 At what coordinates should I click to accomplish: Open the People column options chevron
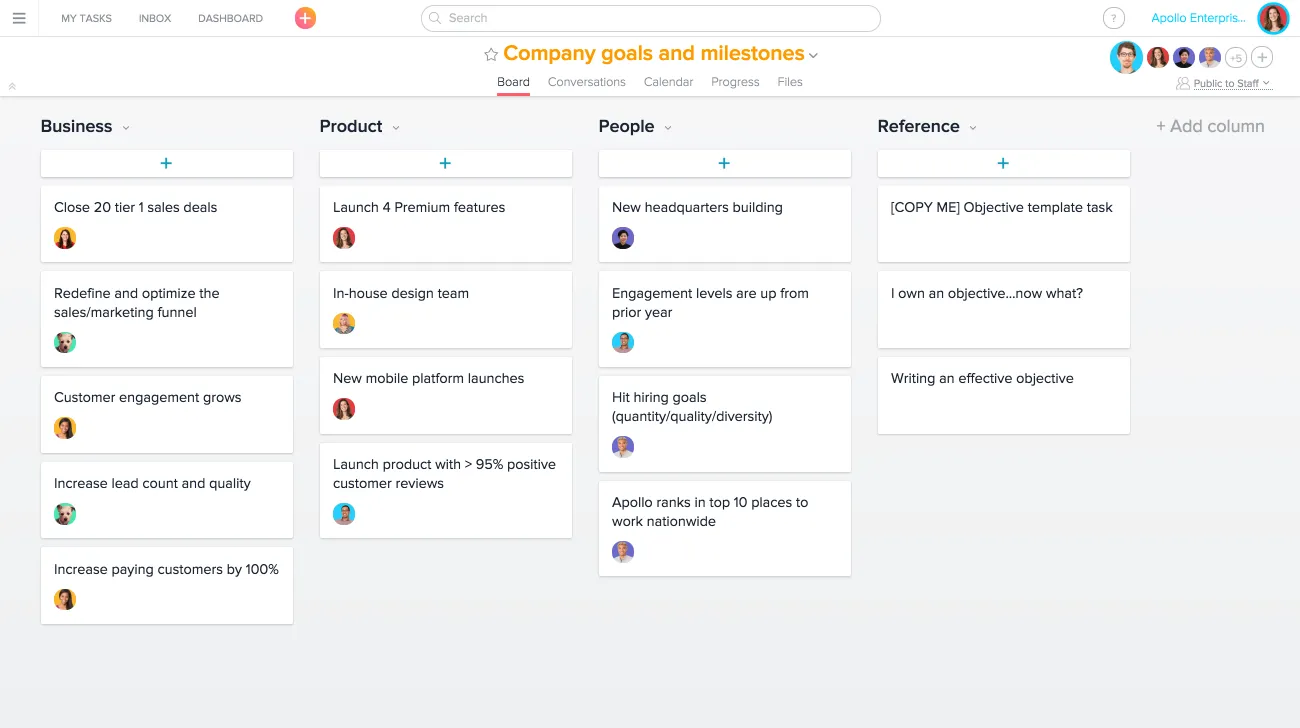[x=668, y=128]
